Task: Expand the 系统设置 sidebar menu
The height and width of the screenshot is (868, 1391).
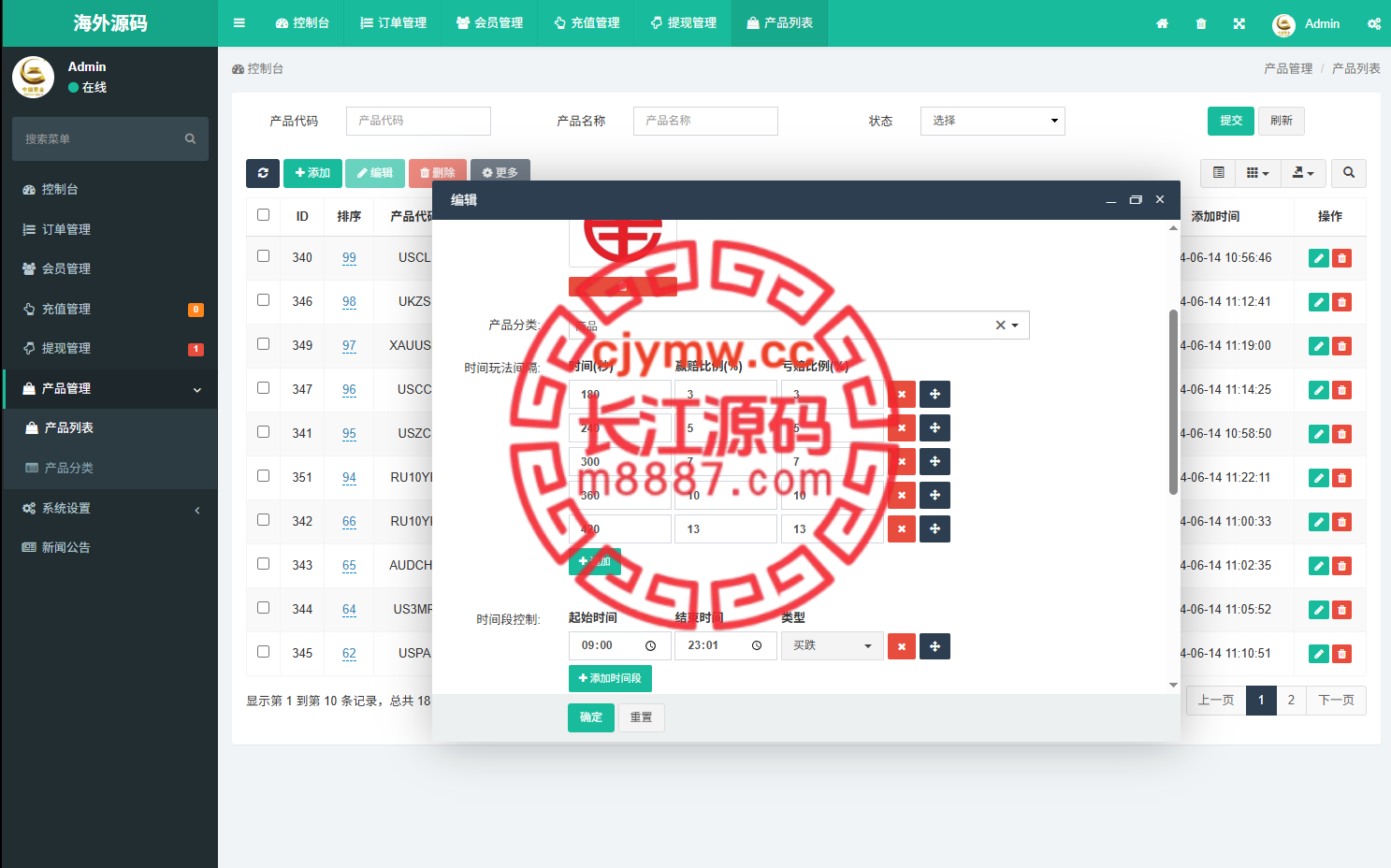Action: (x=110, y=509)
